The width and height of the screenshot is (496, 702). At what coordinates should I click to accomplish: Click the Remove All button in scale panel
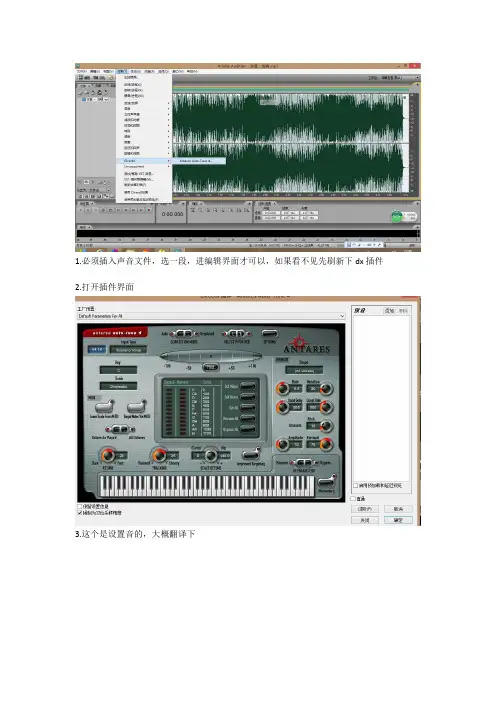click(248, 419)
